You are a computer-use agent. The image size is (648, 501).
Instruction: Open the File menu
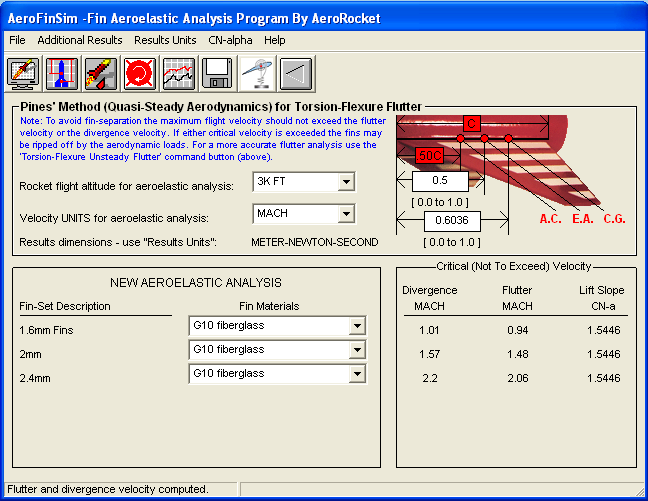pos(17,40)
